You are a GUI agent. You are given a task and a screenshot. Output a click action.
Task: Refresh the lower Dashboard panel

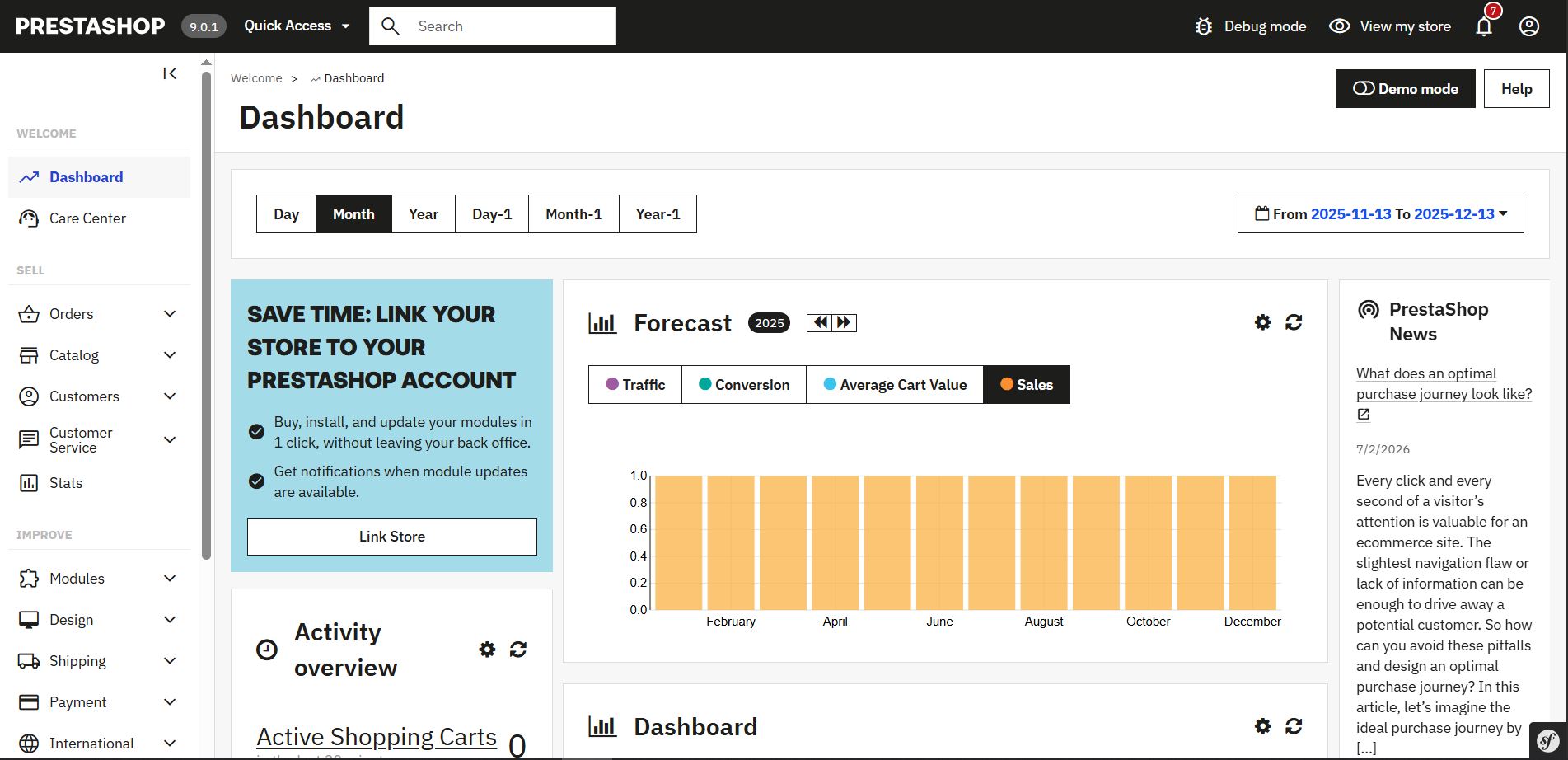point(1294,726)
